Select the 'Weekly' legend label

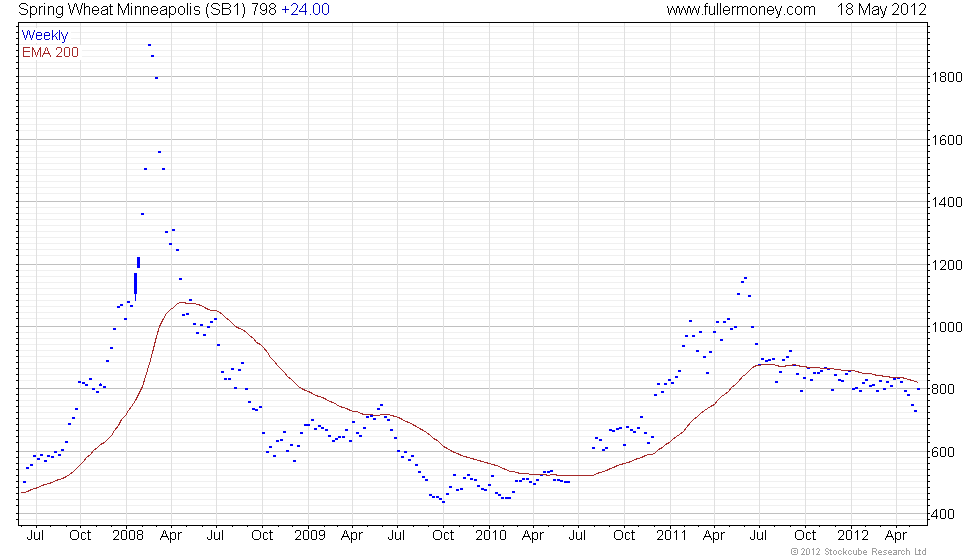pyautogui.click(x=44, y=36)
